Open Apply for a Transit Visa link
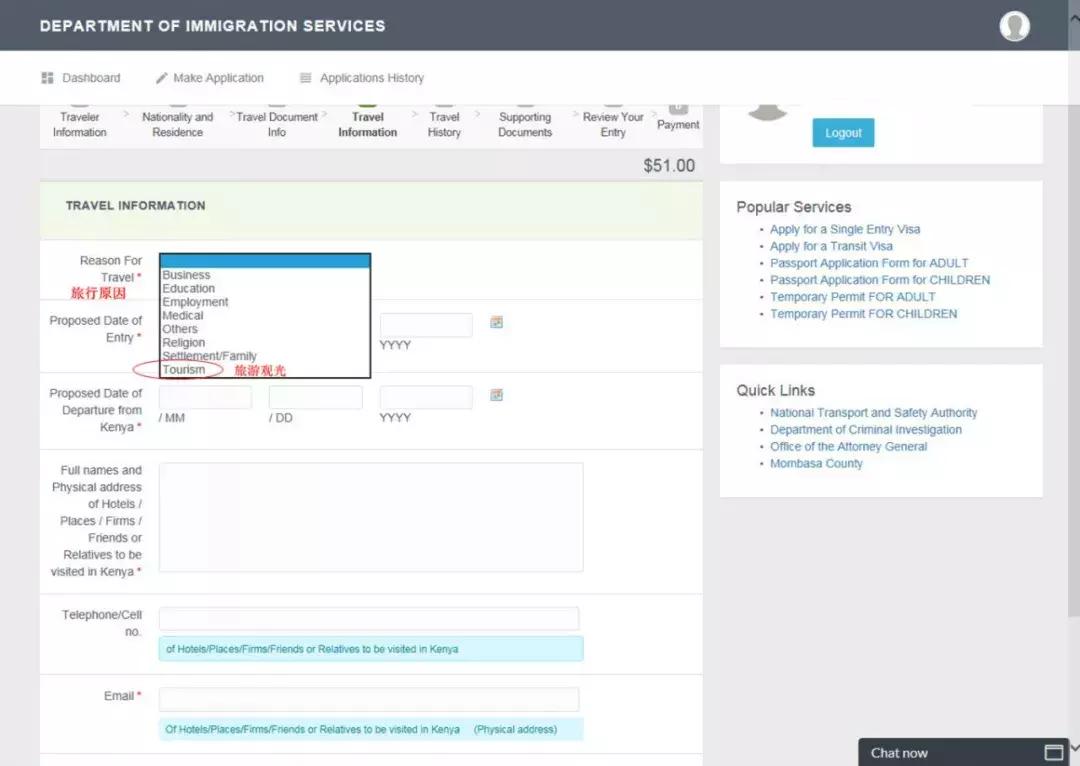The image size is (1080, 766). 831,246
